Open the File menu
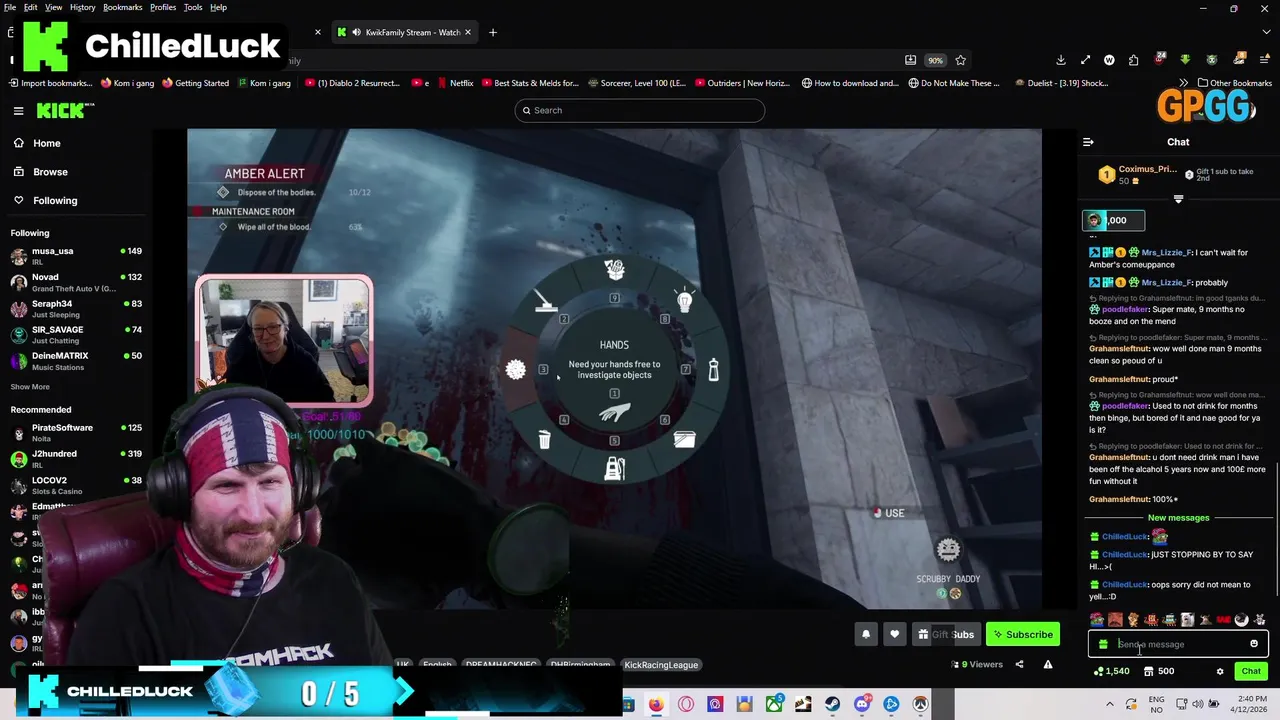 tap(10, 7)
